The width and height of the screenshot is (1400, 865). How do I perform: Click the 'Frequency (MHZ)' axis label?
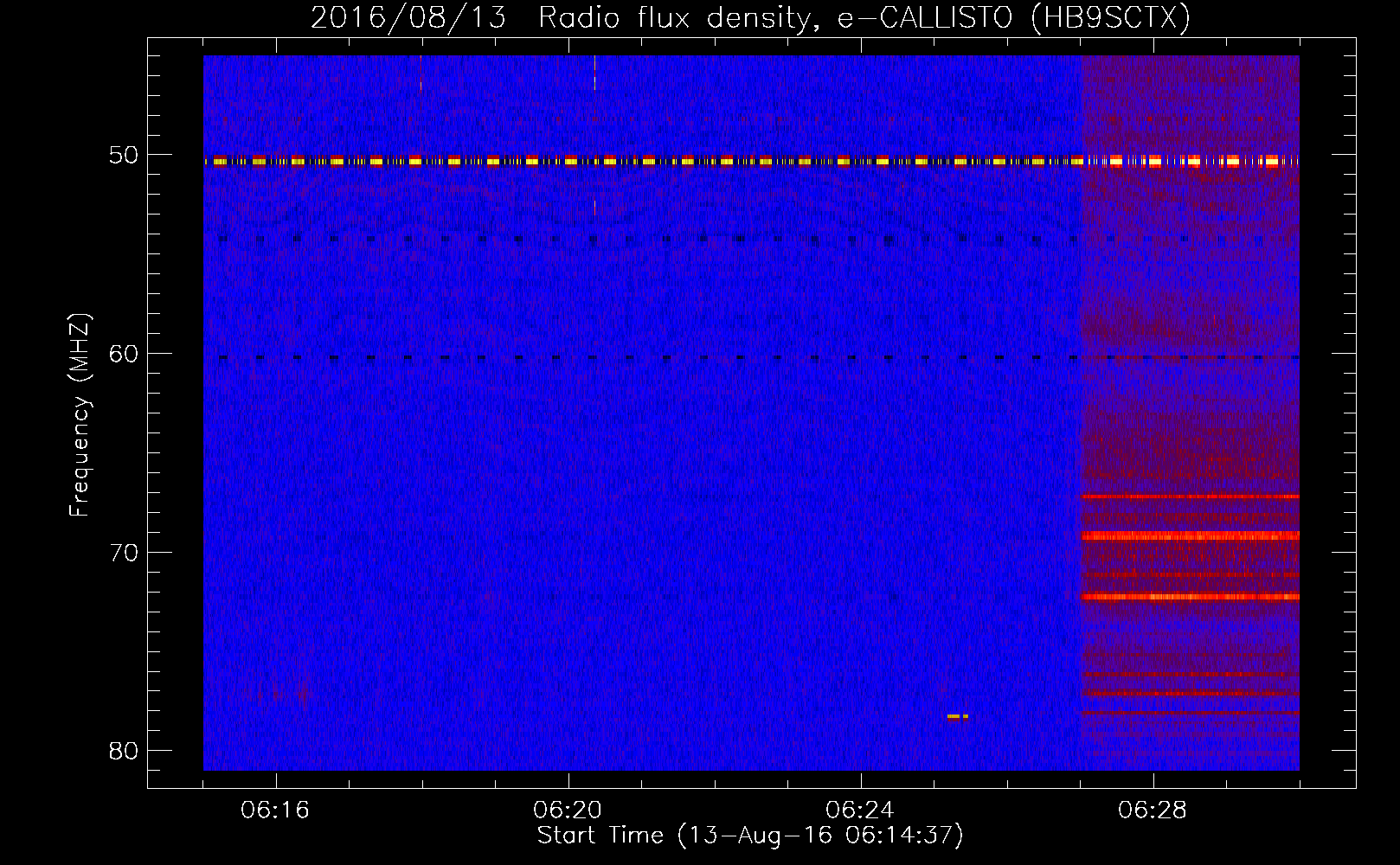click(x=80, y=415)
